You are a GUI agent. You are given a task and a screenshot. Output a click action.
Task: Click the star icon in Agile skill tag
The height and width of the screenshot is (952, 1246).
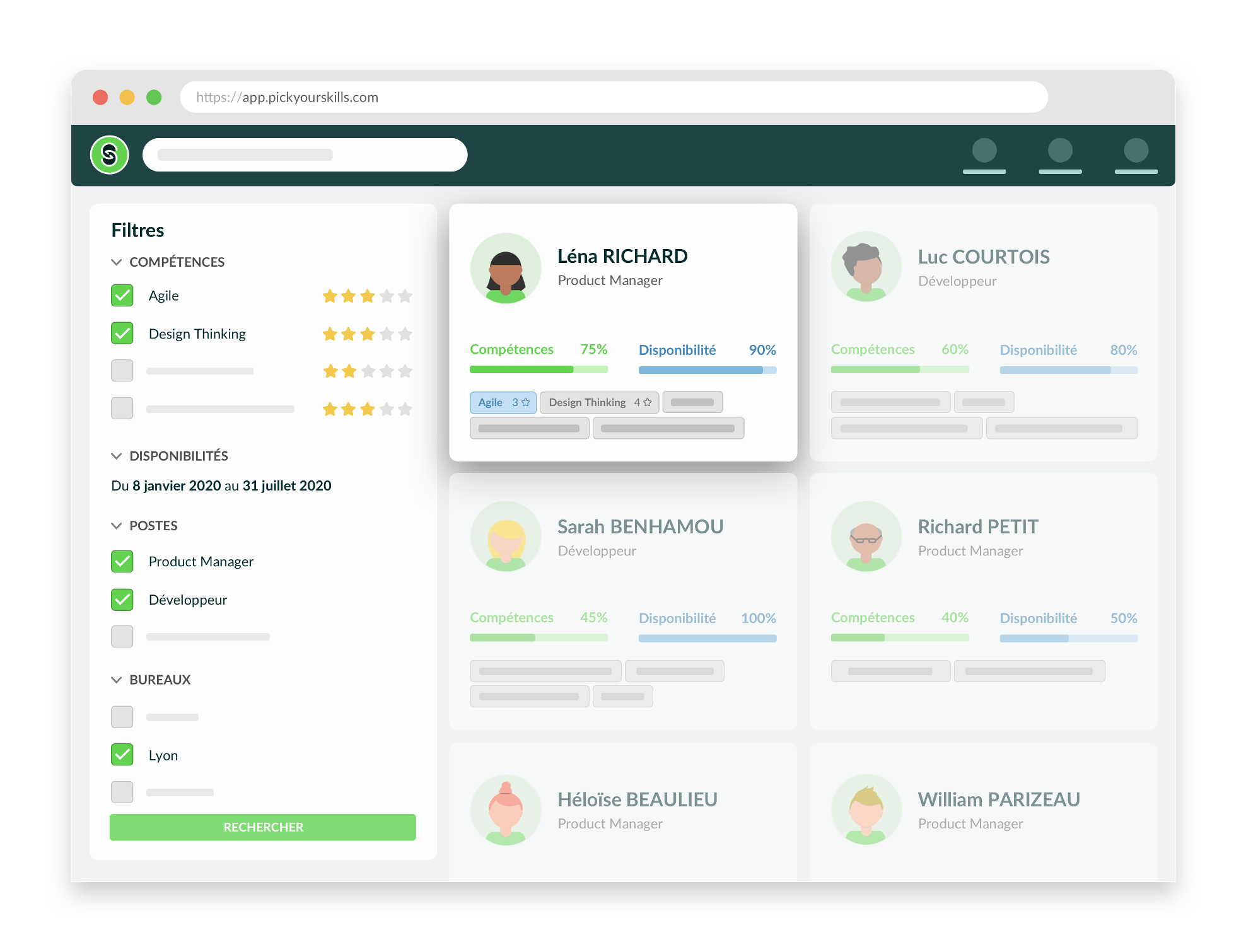click(x=525, y=402)
